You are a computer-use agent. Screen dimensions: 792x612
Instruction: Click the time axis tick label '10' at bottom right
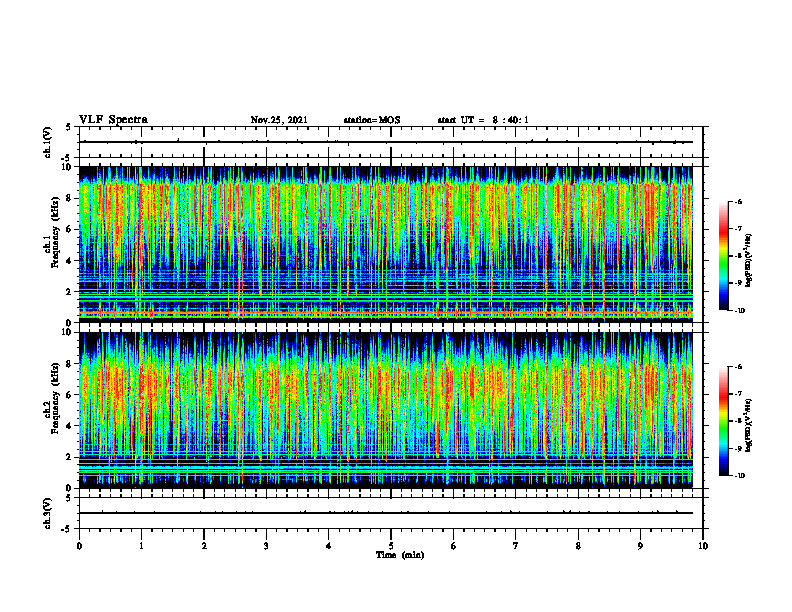(703, 546)
